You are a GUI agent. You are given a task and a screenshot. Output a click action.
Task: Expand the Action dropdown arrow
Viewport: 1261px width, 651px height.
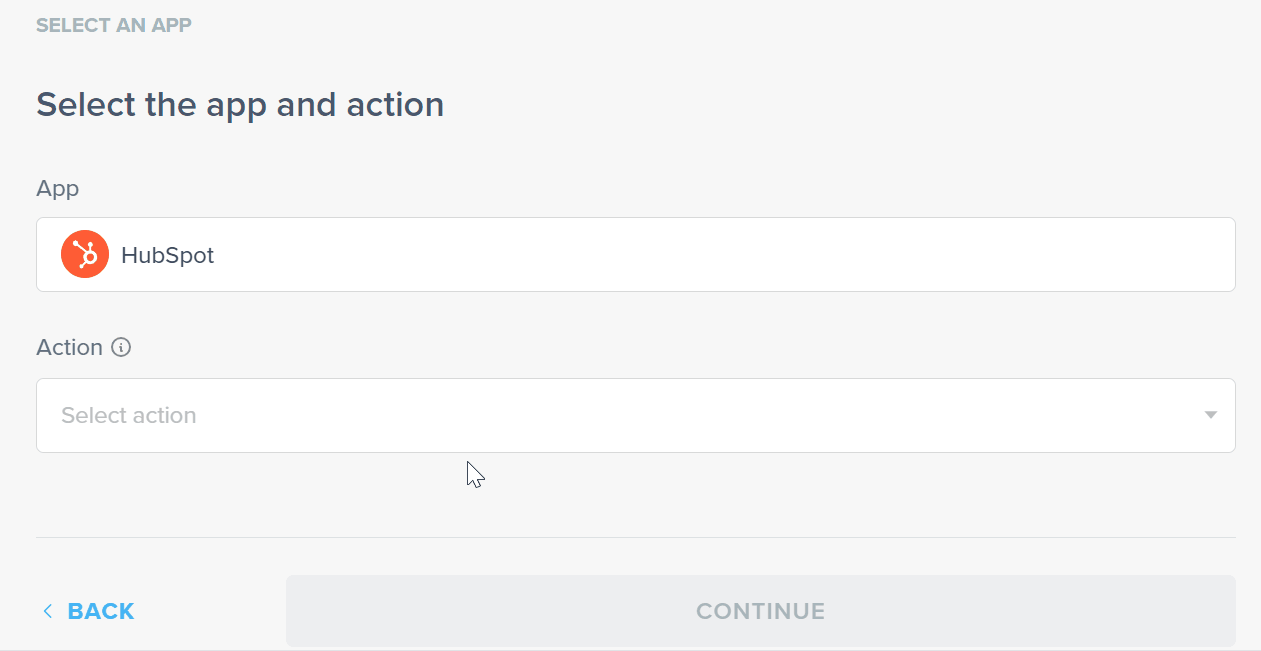(x=1210, y=415)
